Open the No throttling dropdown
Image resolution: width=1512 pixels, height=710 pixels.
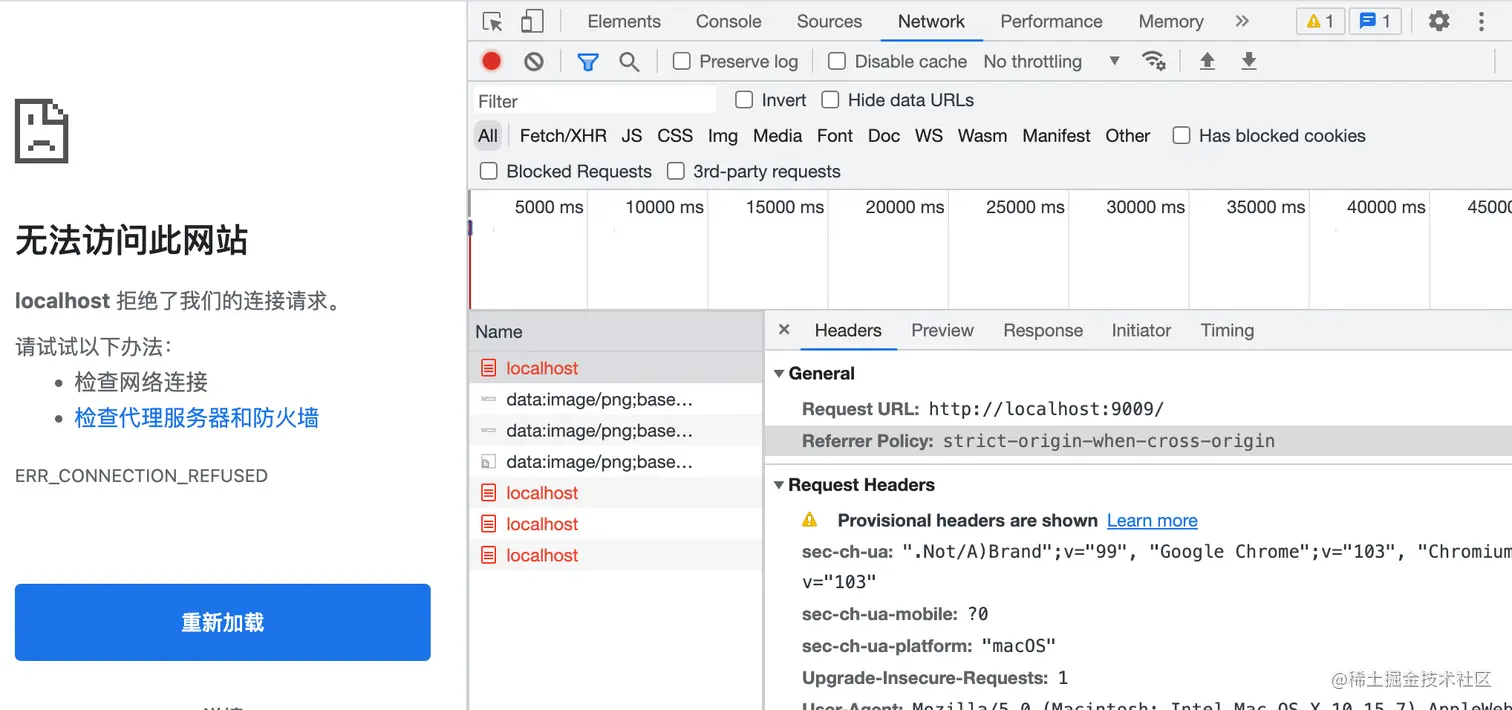pos(1052,61)
